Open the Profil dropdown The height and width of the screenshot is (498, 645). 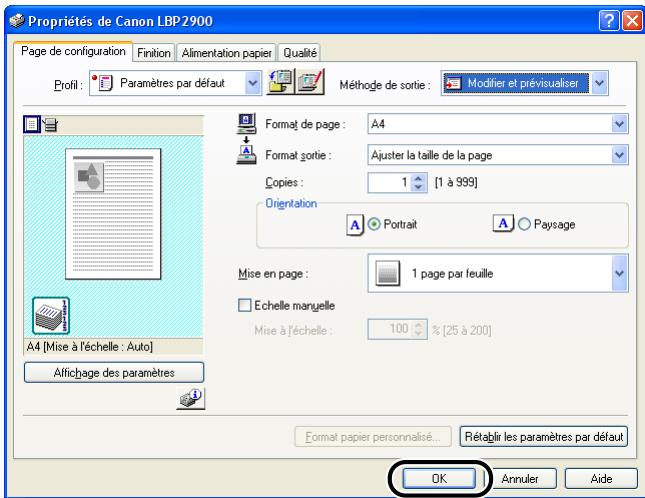[x=253, y=83]
